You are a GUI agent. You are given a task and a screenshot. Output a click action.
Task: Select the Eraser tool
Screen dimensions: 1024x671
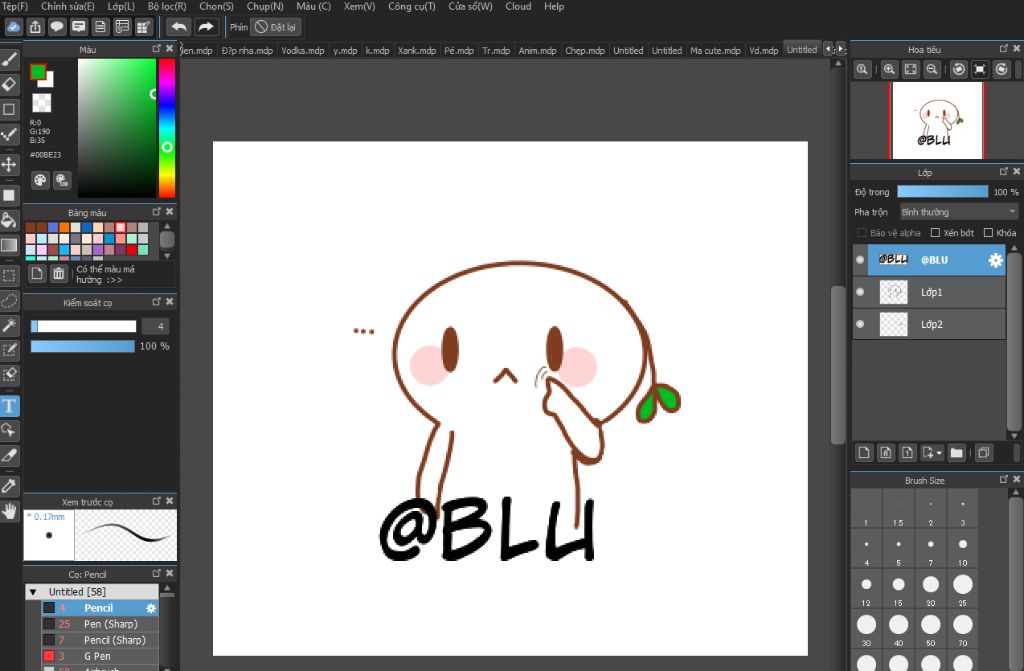pos(9,84)
